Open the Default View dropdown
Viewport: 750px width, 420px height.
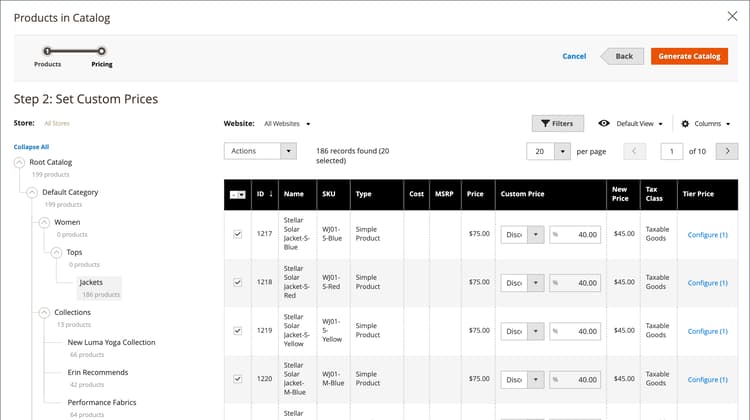[x=640, y=123]
